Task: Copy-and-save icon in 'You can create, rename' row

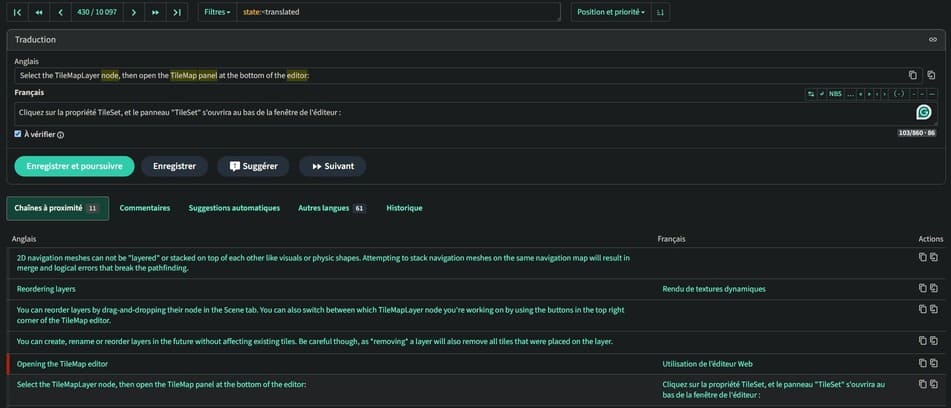Action: click(933, 340)
